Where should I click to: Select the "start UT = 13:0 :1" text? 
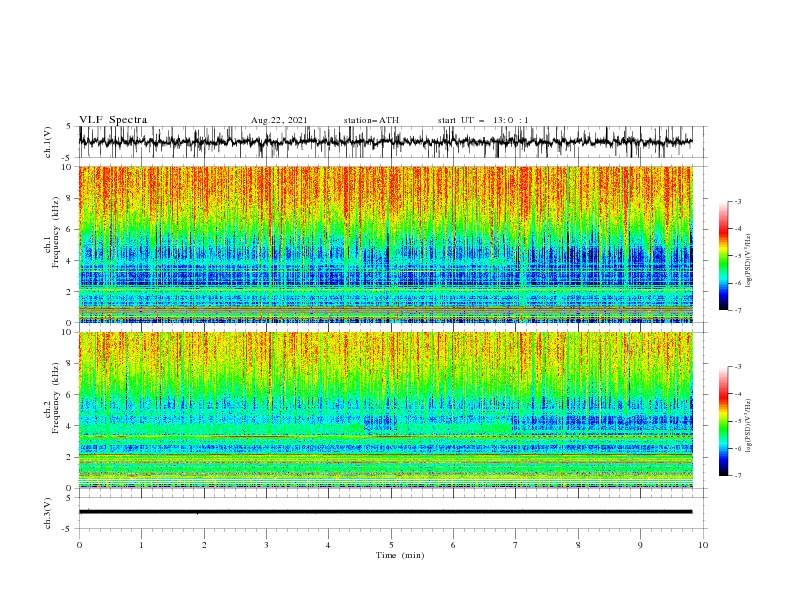click(x=483, y=120)
